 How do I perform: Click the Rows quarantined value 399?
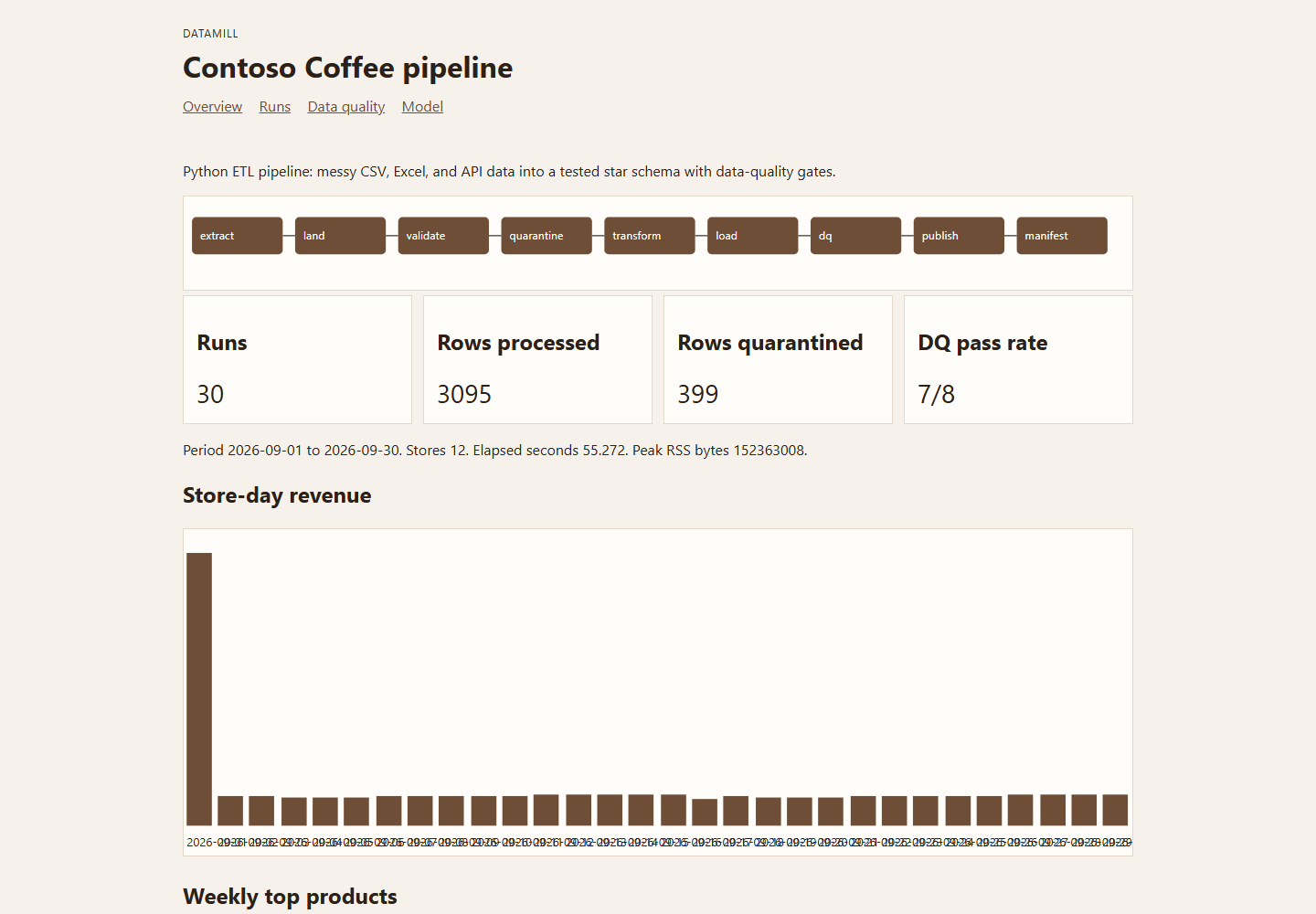pyautogui.click(x=698, y=394)
